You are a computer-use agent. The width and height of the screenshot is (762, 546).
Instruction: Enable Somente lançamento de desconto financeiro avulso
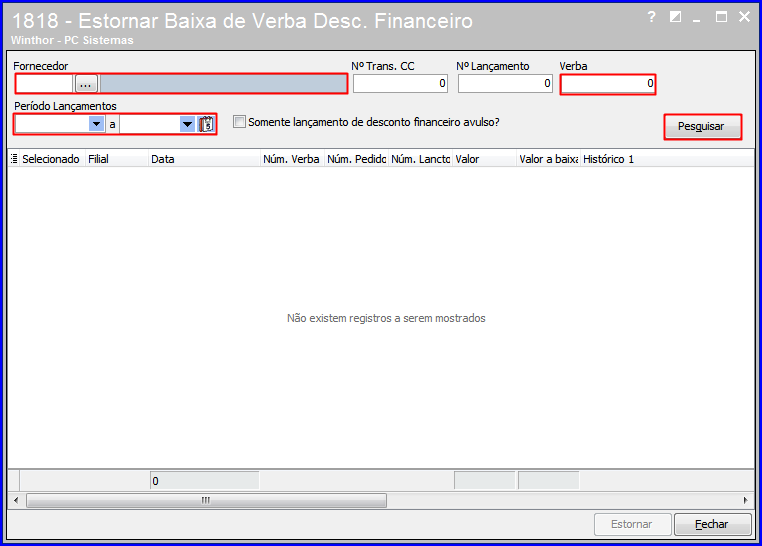(239, 121)
